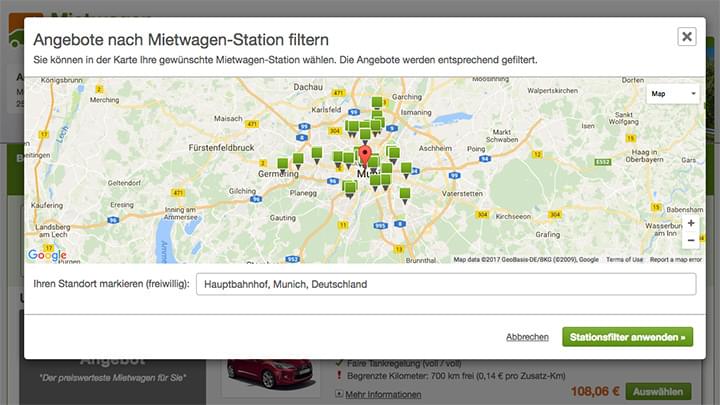Click the Landsberg am Lech map label

pos(53,231)
